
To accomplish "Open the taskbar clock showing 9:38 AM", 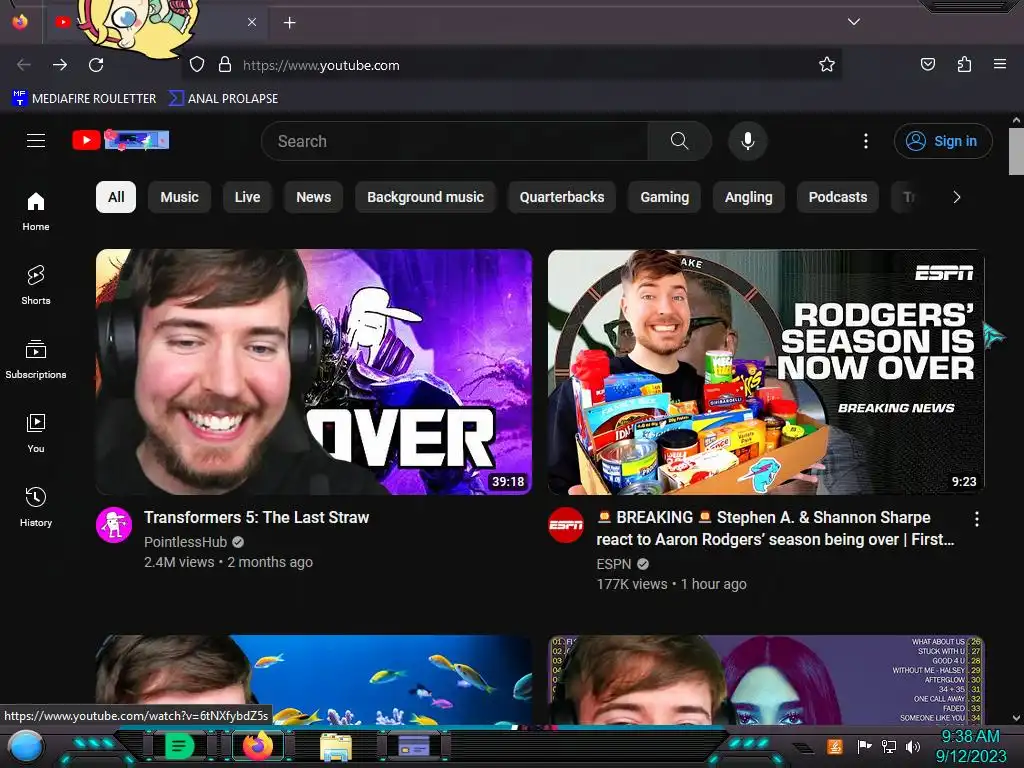I will tap(970, 746).
